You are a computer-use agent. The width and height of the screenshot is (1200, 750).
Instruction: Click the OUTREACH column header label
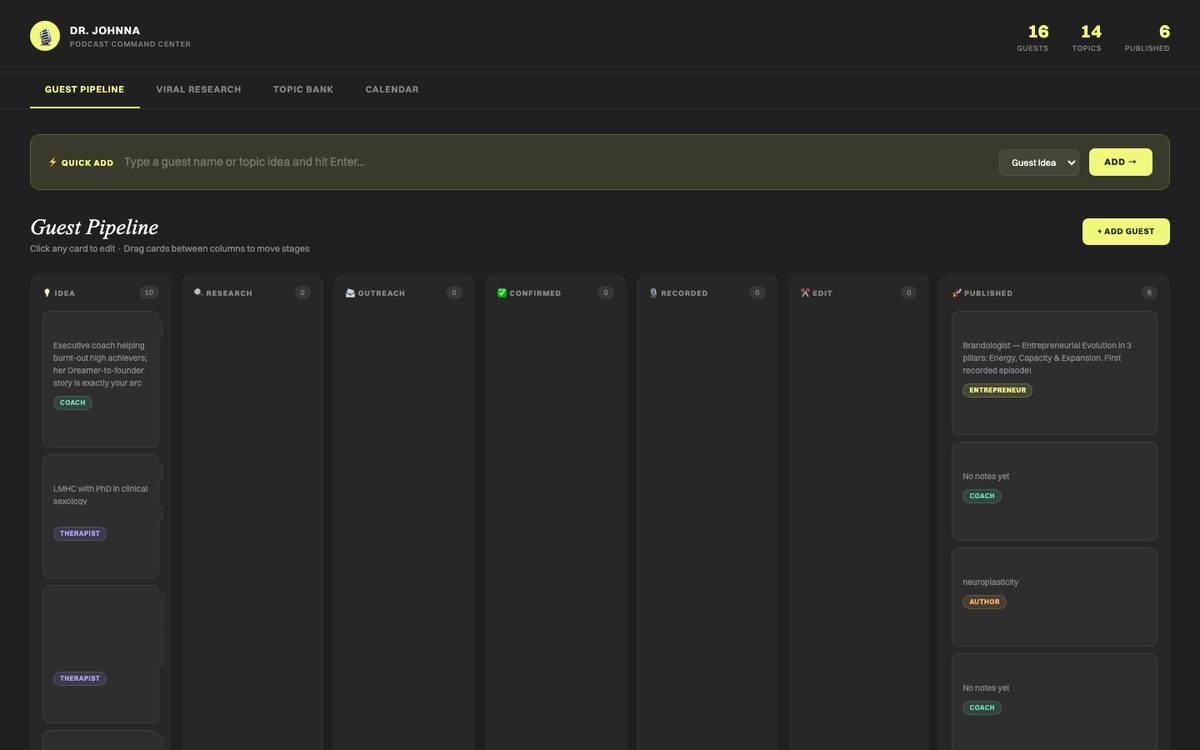click(x=382, y=293)
